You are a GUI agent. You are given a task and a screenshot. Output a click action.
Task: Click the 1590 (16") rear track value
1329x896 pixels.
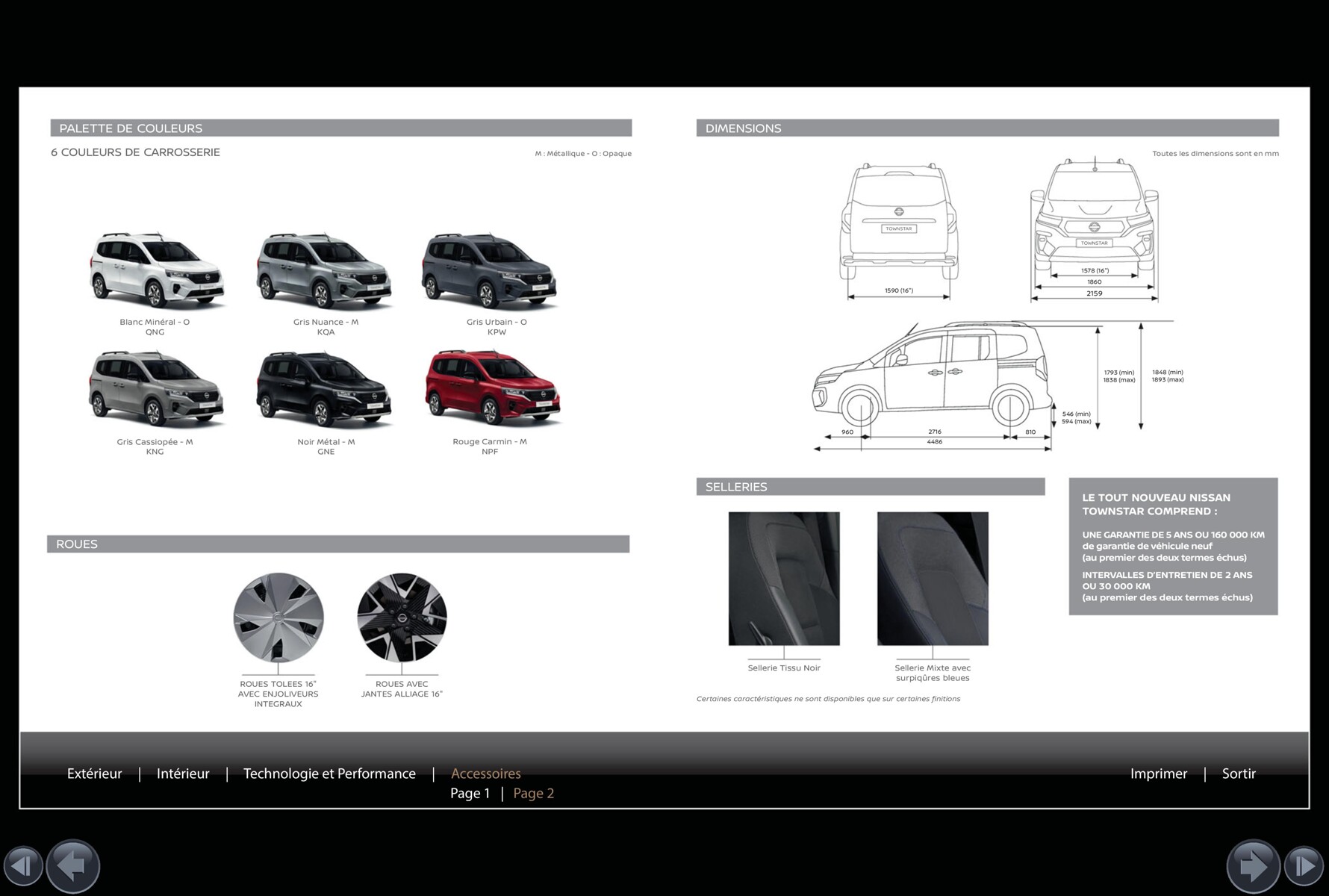[x=899, y=290]
